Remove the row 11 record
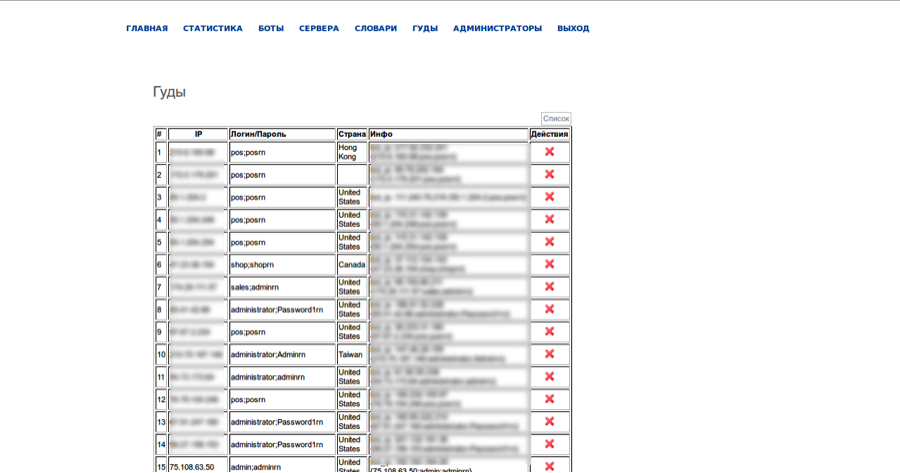Viewport: 900px width, 473px height. pos(549,376)
